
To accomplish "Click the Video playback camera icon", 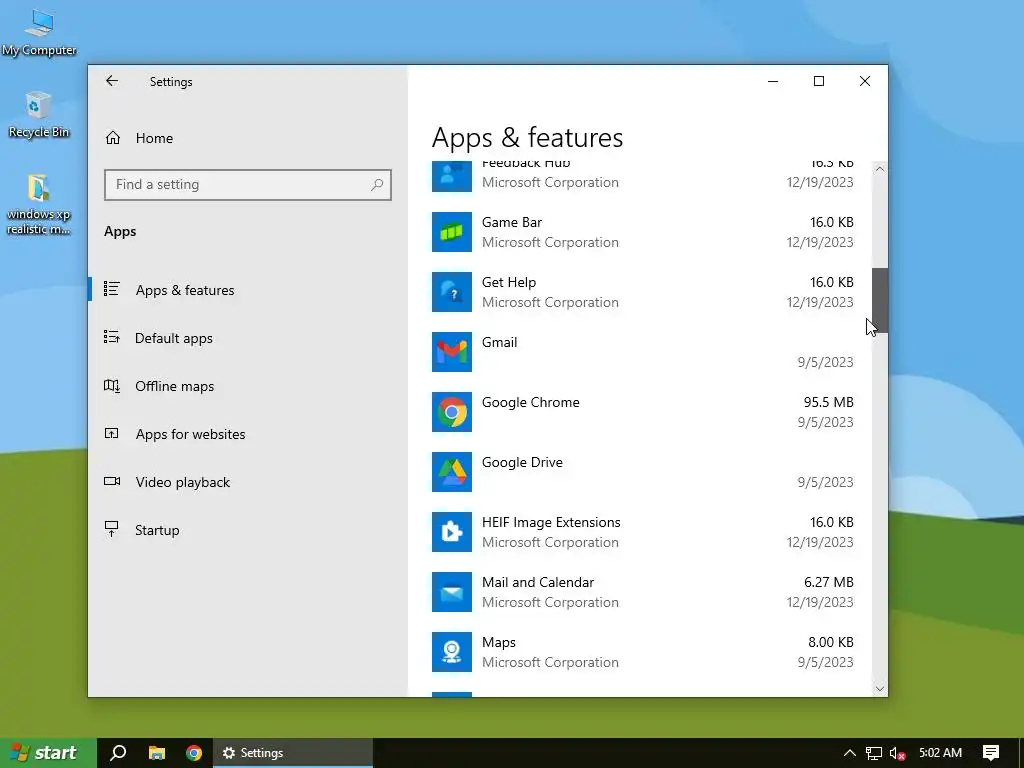I will point(112,481).
